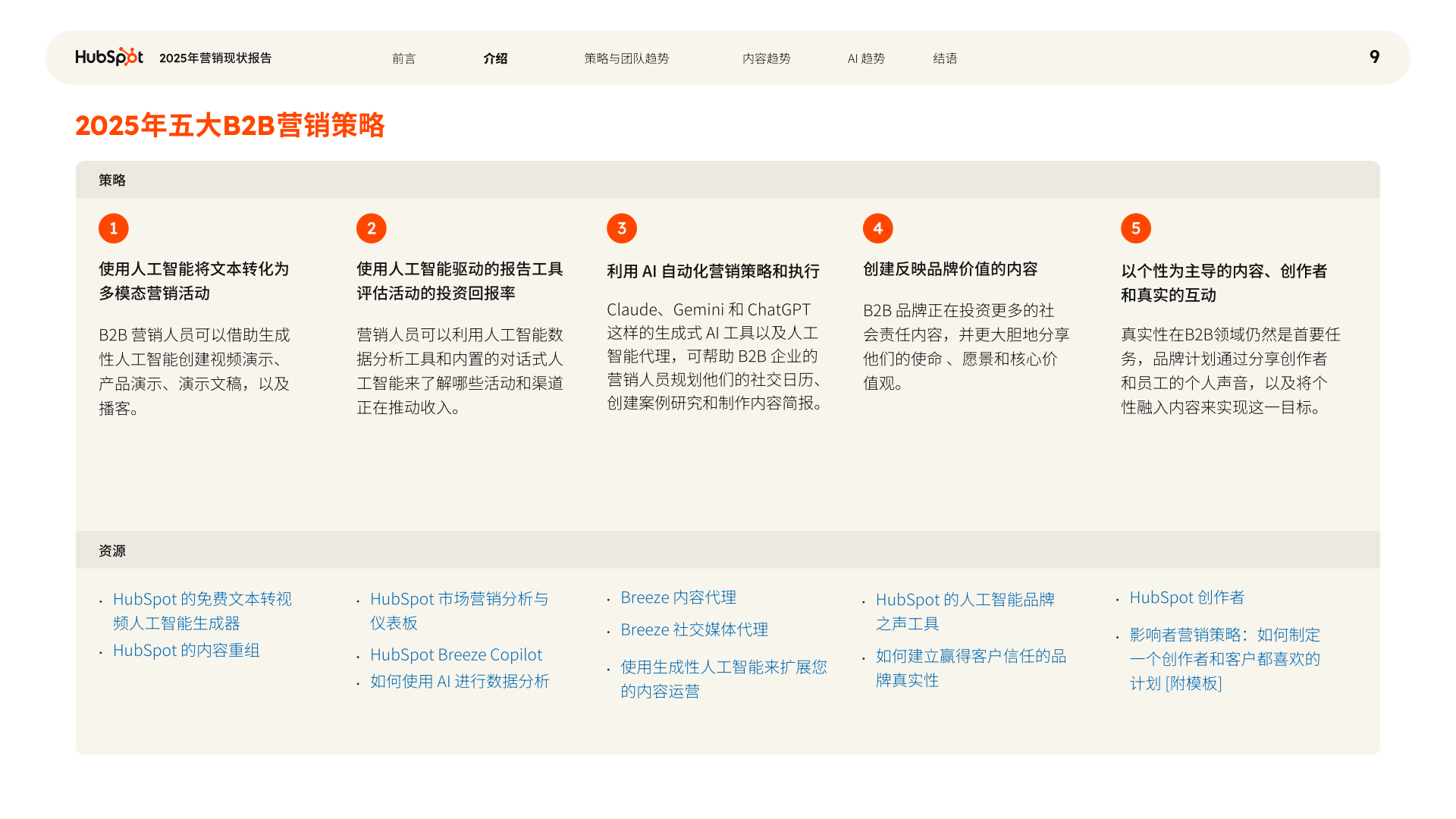Open HubSpot 市场营销分析与仪表板 link
The height and width of the screenshot is (819, 1456).
tap(460, 611)
